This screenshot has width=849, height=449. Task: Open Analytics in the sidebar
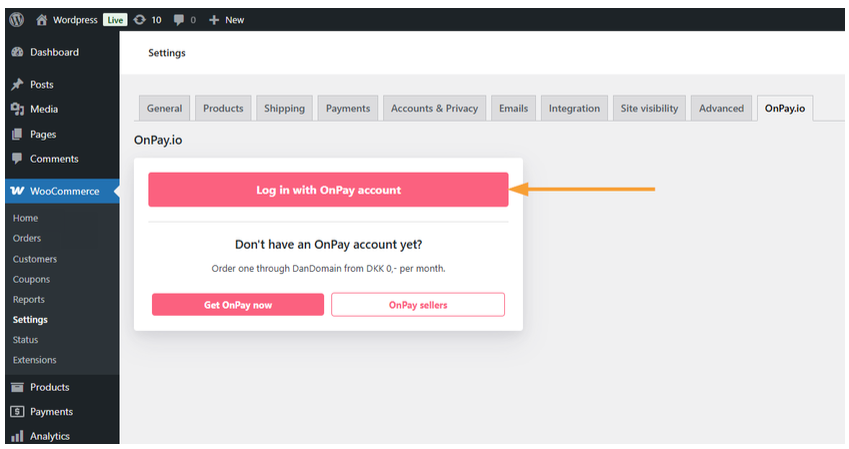click(x=49, y=436)
